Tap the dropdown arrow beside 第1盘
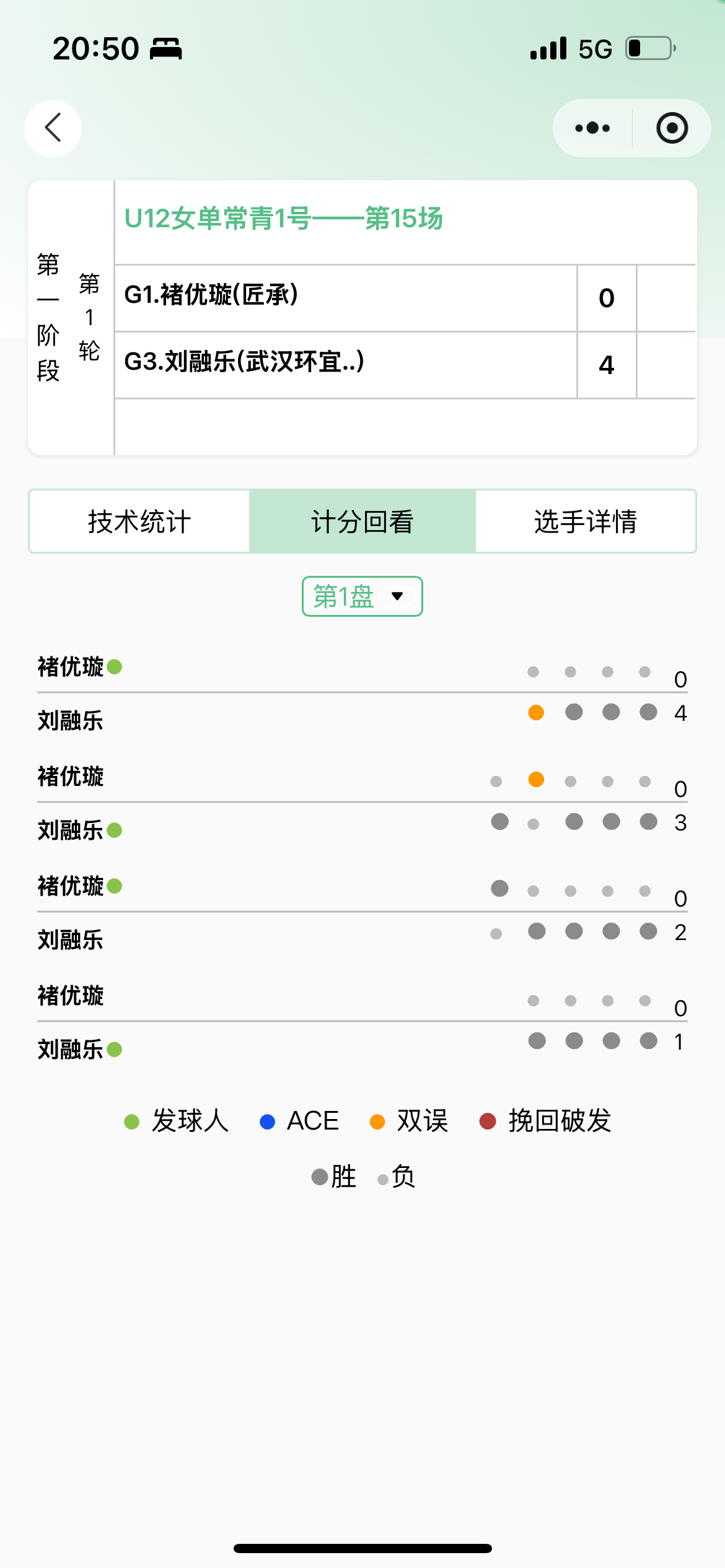725x1568 pixels. [x=397, y=596]
